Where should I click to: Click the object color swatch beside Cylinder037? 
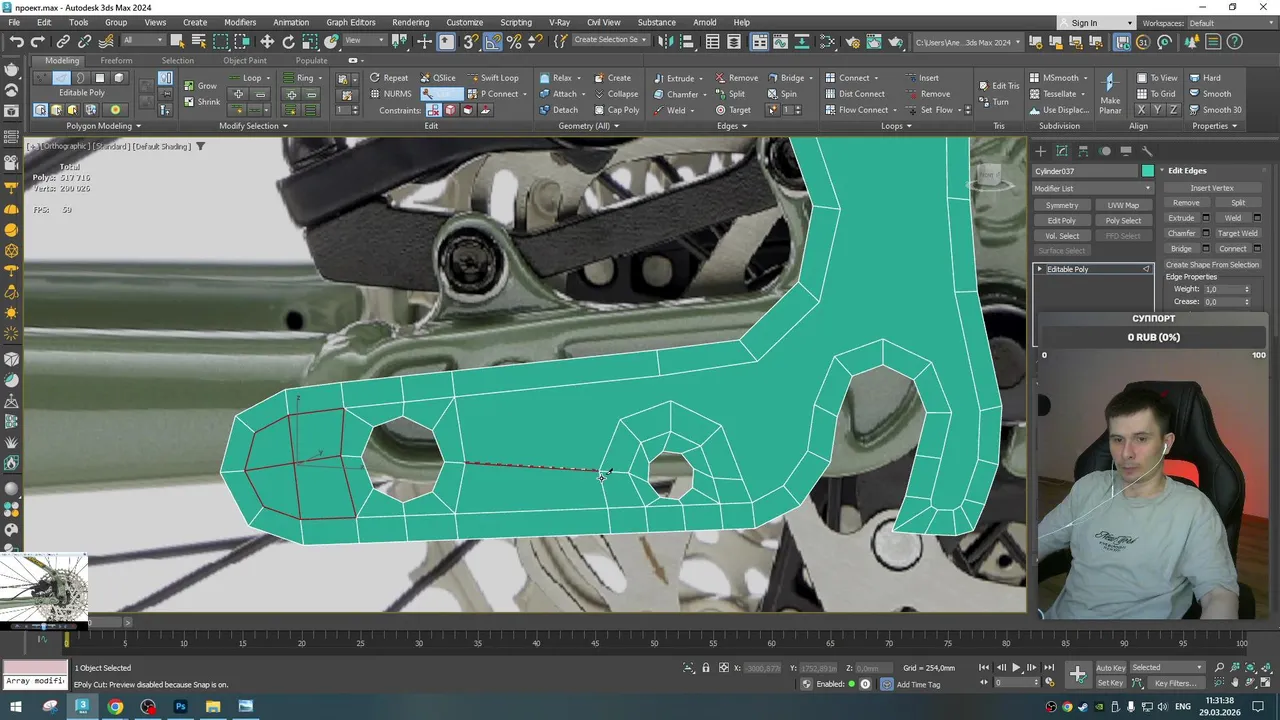coord(1148,171)
